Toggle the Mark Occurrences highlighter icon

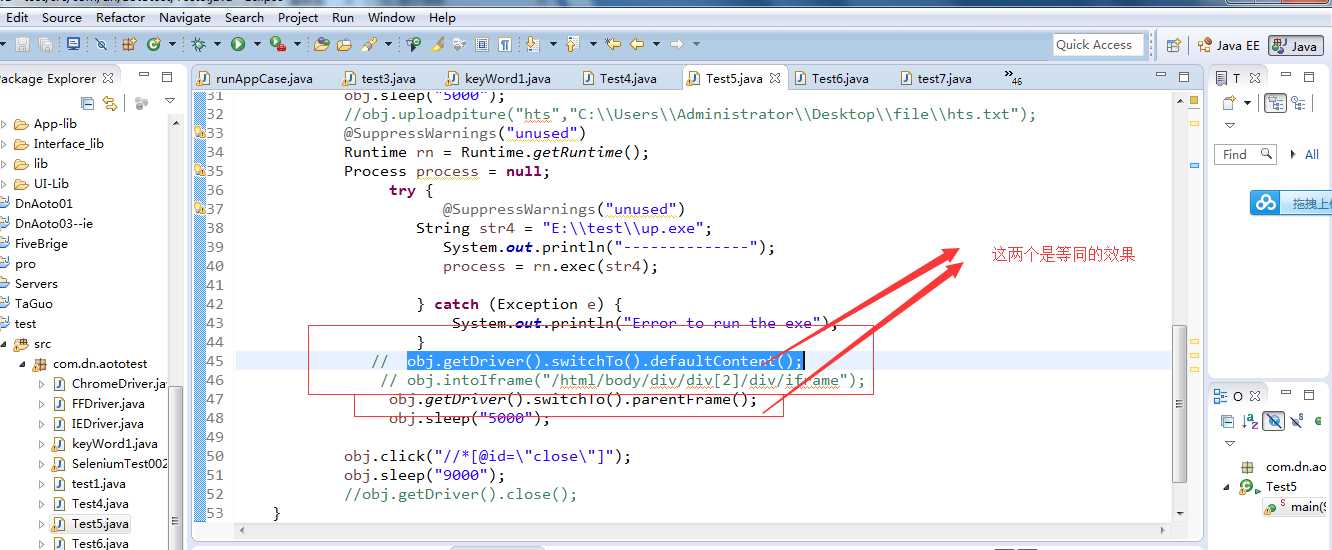pyautogui.click(x=437, y=44)
